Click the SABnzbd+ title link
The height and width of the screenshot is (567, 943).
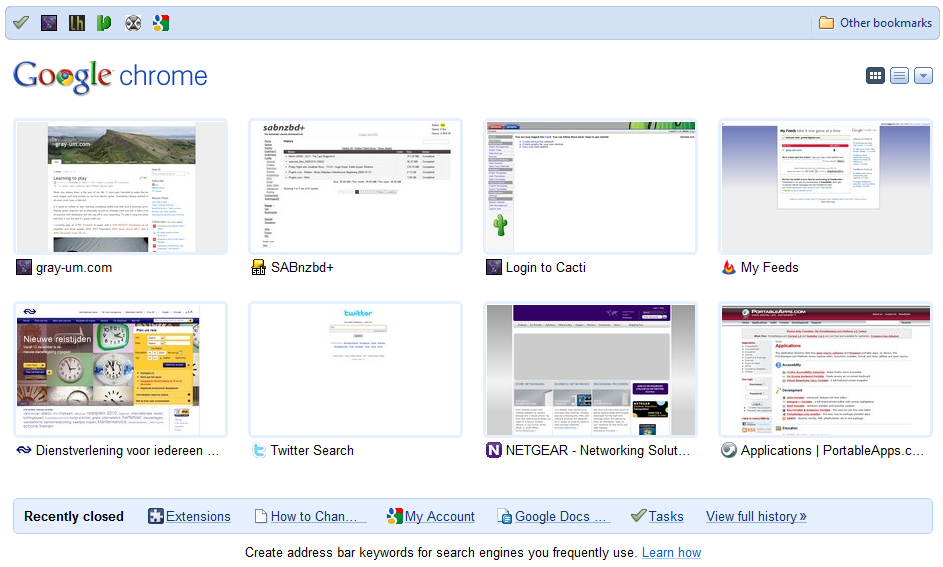click(x=302, y=268)
